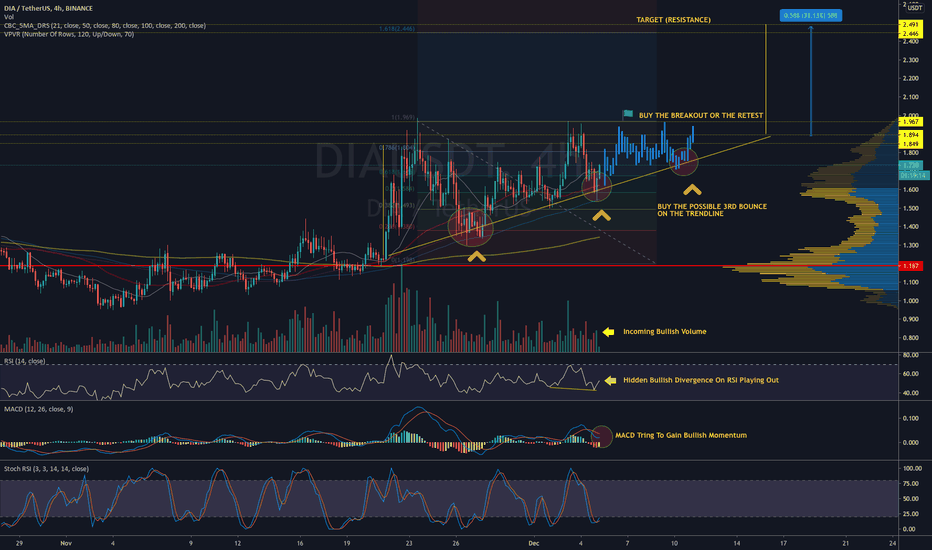Click the 2.446 yellow price label

911,34
